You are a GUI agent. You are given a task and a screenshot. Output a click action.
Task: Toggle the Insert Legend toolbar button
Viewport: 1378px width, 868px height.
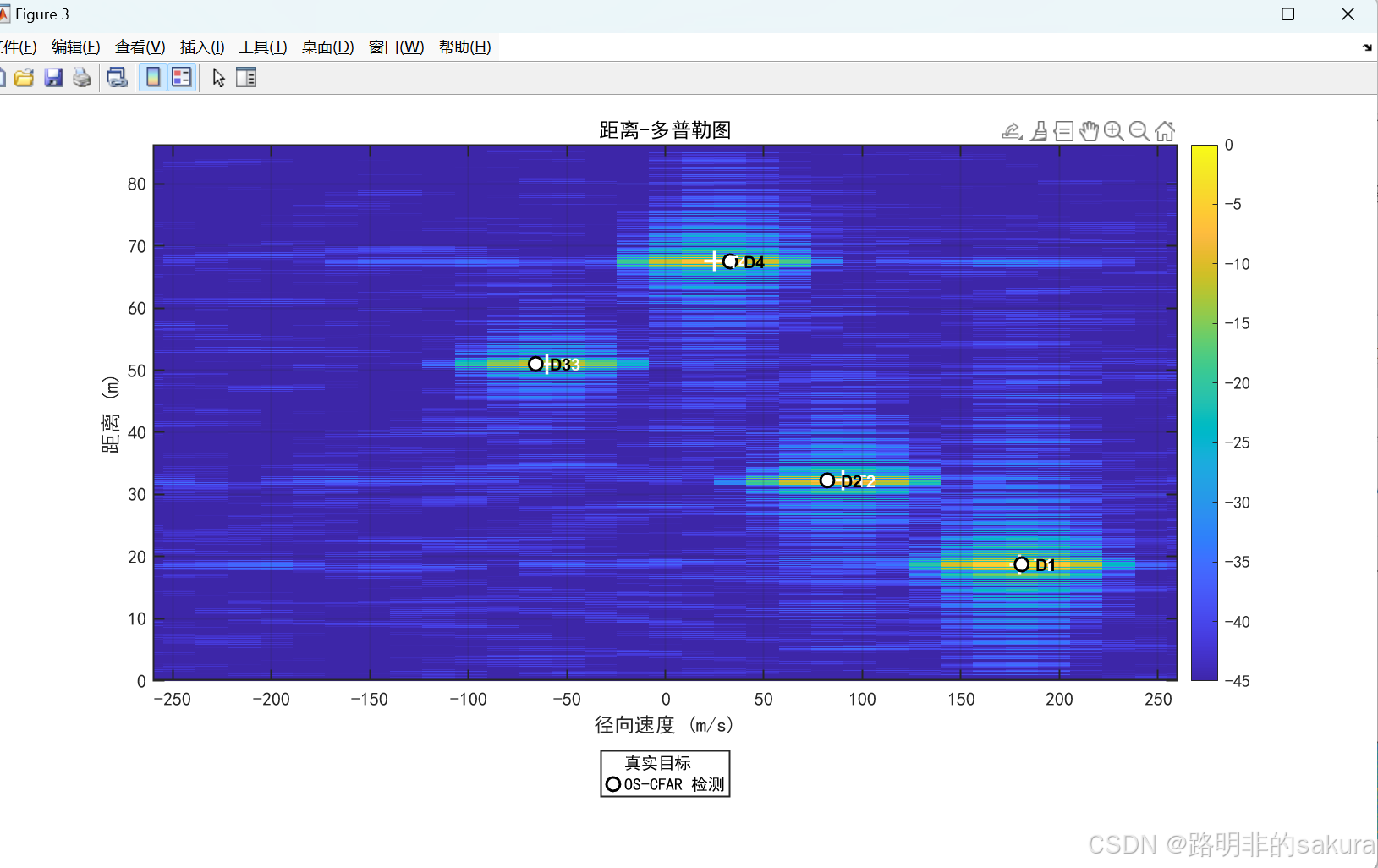182,78
